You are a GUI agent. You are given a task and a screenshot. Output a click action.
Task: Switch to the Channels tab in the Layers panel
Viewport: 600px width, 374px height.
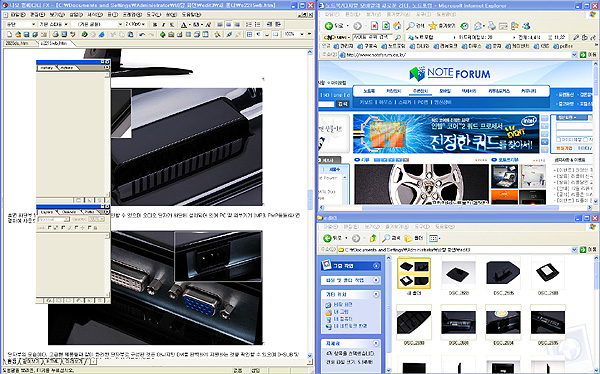(x=69, y=212)
